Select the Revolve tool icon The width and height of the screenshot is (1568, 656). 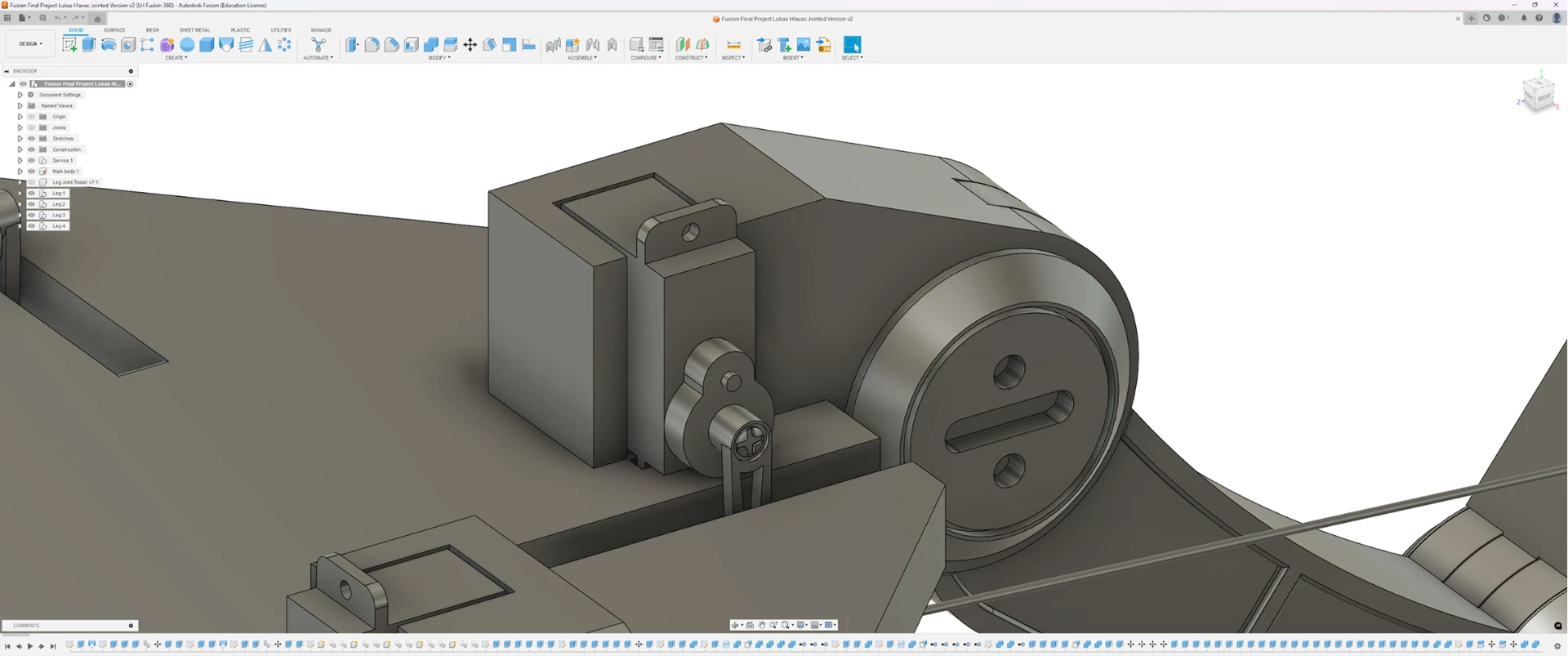point(109,45)
